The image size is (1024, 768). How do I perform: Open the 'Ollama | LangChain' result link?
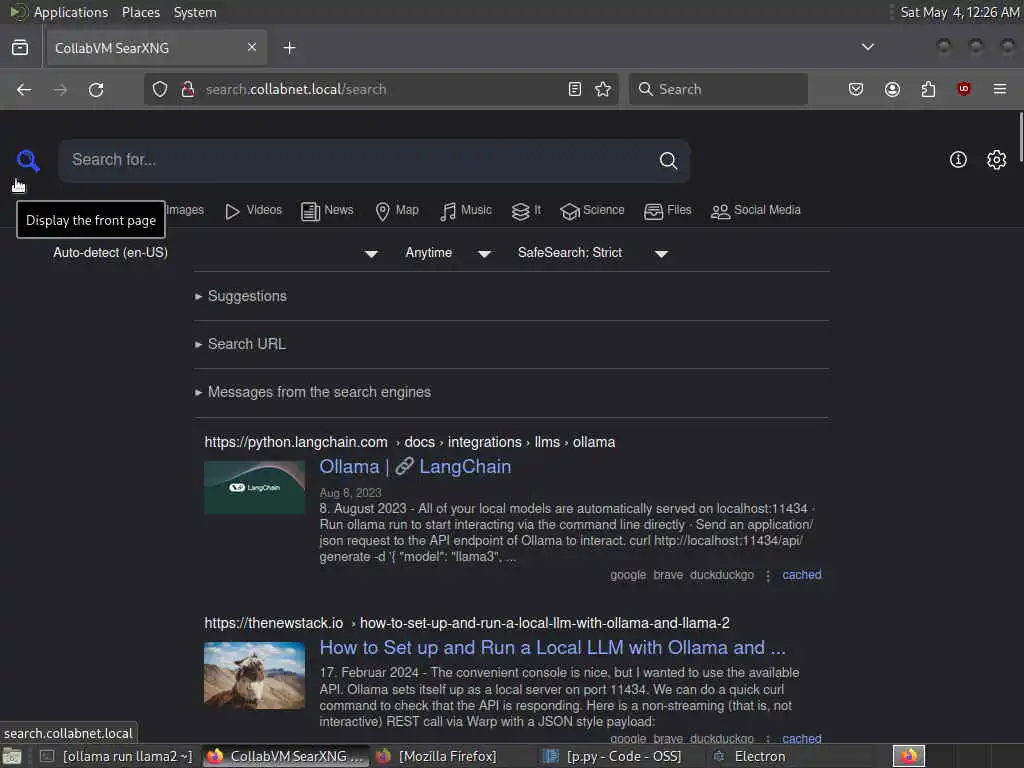coord(415,467)
